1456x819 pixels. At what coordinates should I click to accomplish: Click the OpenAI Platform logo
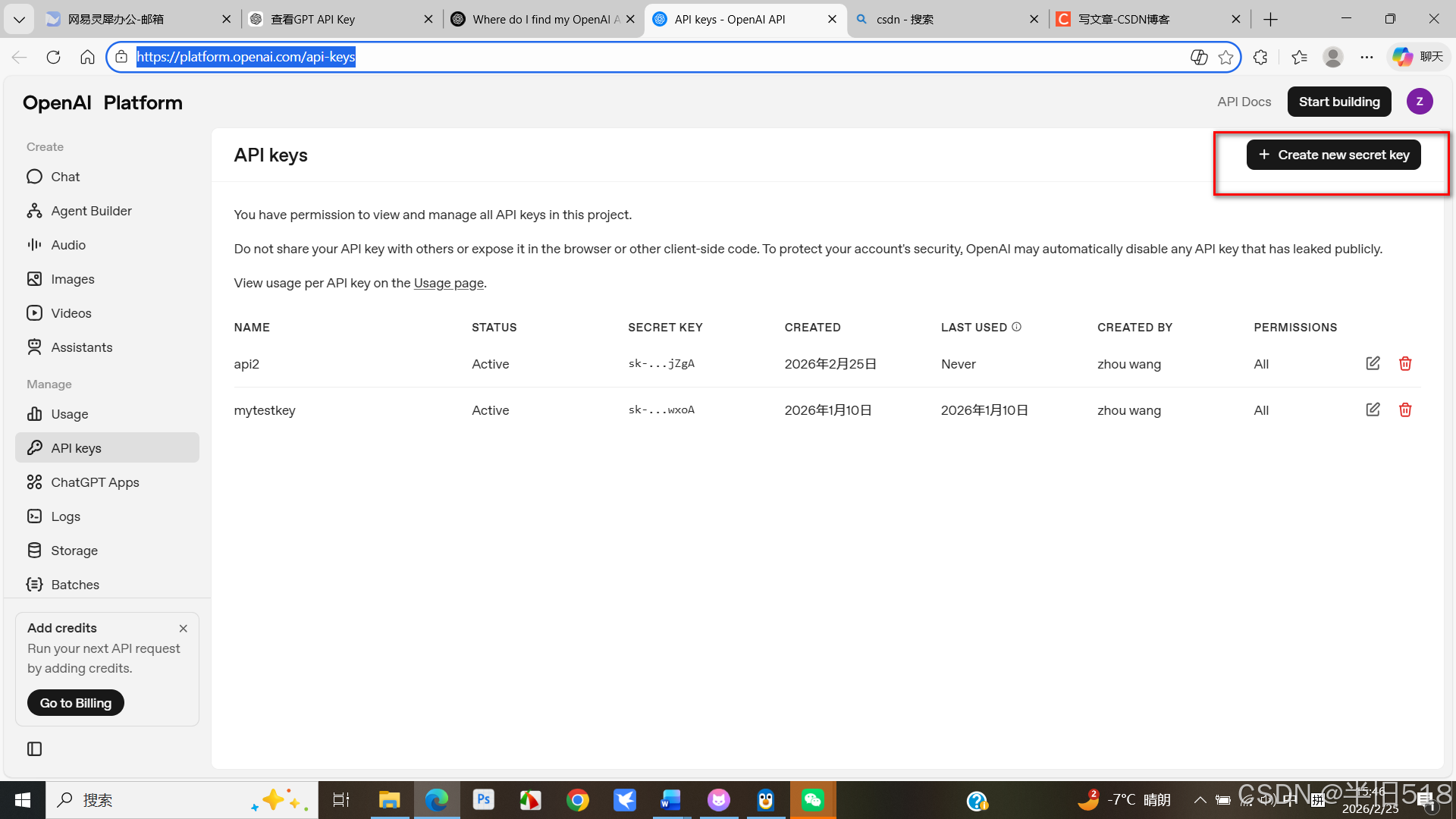(x=102, y=102)
